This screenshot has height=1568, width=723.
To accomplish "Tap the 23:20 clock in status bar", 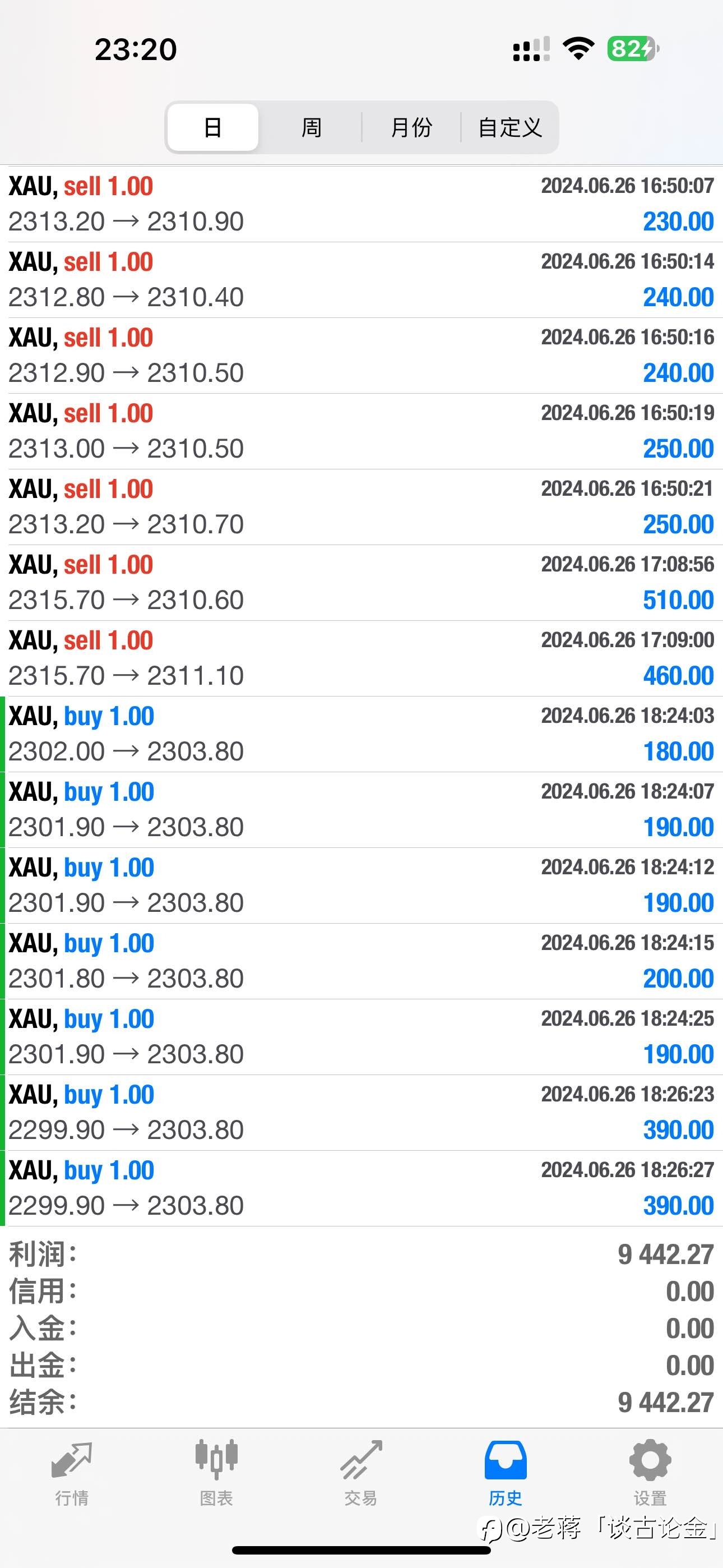I will [x=136, y=49].
